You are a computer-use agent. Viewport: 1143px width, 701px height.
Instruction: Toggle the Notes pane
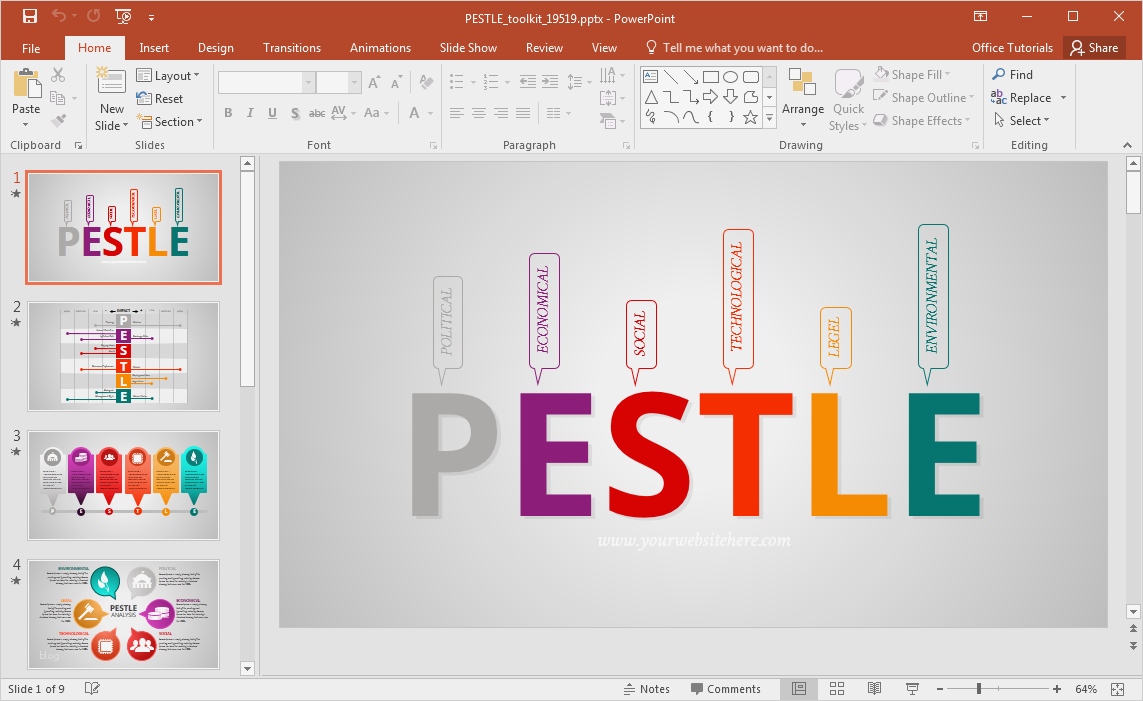coord(647,689)
